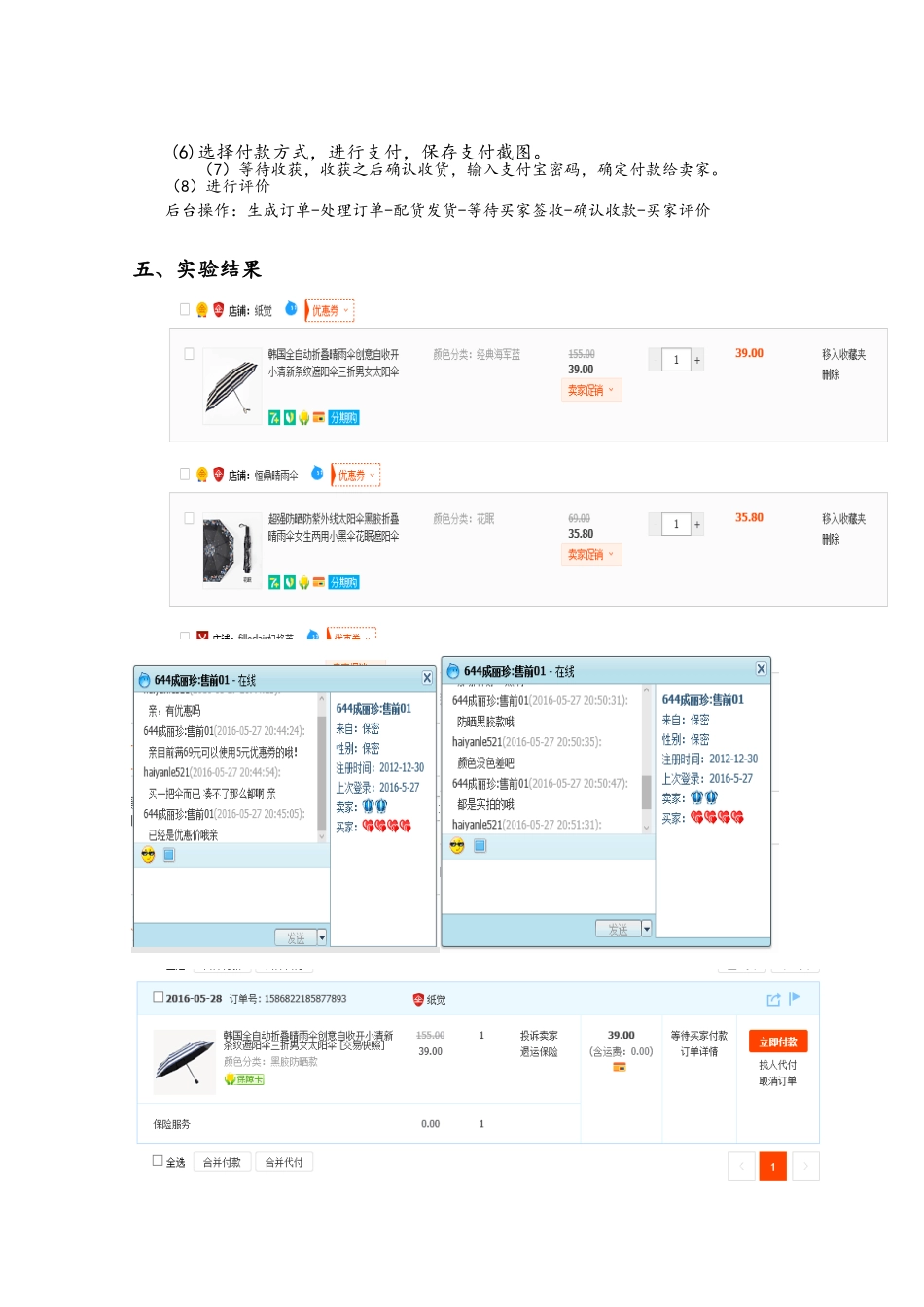Tick the checkbox next to 店铺 纸觉
The width and height of the screenshot is (924, 1307).
point(185,309)
